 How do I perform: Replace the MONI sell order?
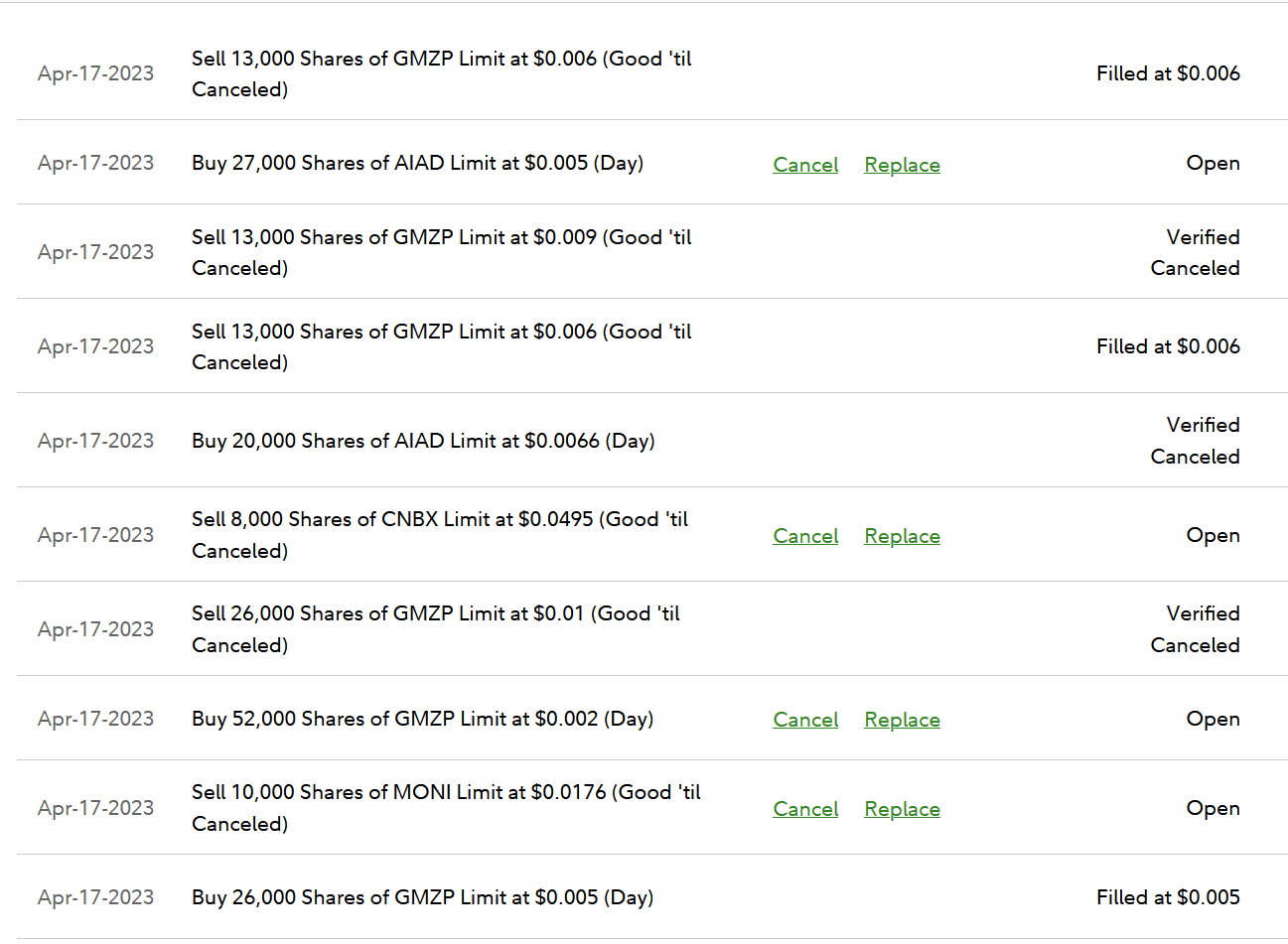pyautogui.click(x=902, y=809)
